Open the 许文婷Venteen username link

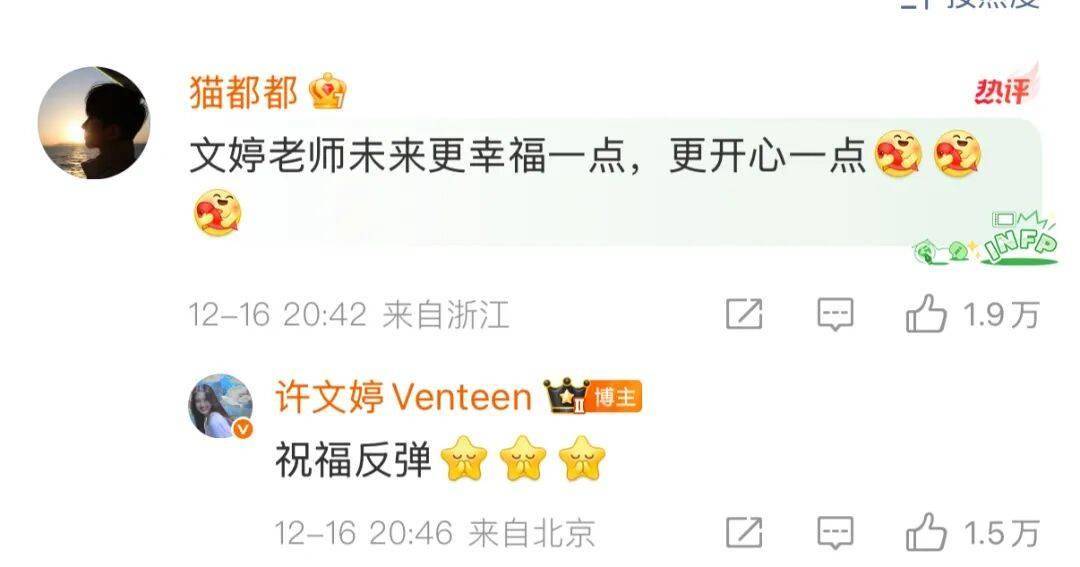tap(404, 398)
